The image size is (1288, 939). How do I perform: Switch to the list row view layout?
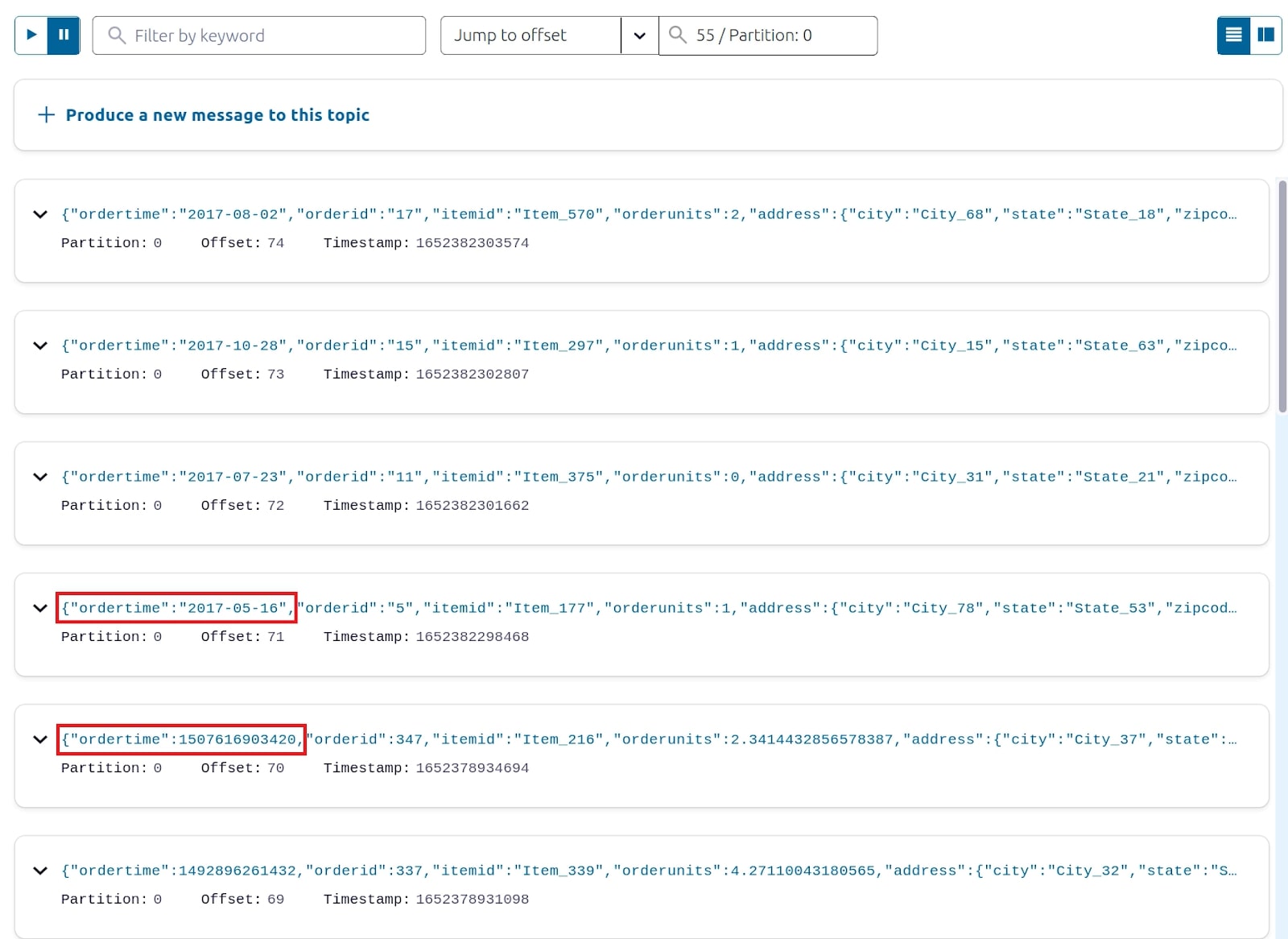click(x=1233, y=35)
